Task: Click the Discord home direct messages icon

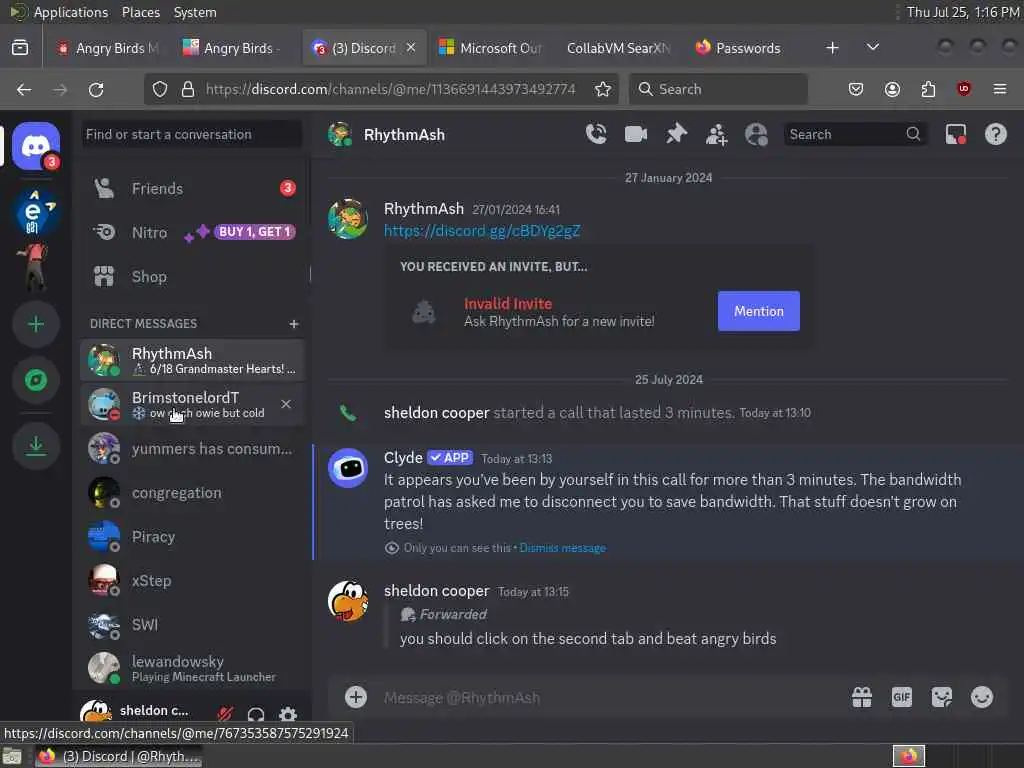Action: [36, 146]
